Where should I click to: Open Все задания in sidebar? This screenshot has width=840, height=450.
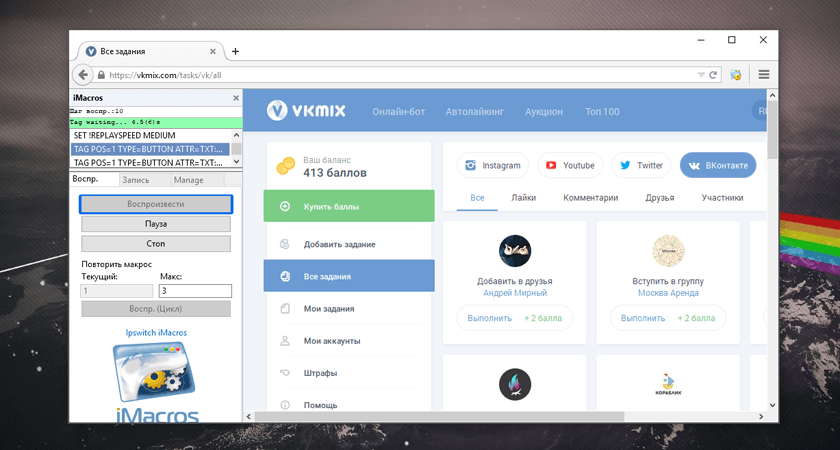pos(349,276)
